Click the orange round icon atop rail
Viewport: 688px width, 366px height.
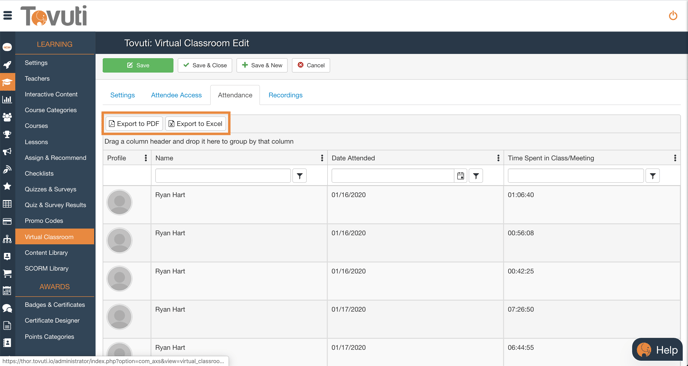coord(7,47)
